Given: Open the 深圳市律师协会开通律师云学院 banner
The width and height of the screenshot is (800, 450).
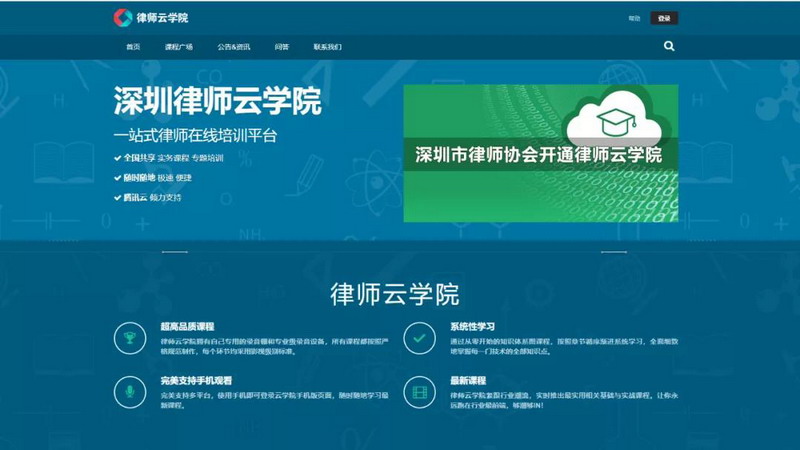Looking at the screenshot, I should point(541,153).
